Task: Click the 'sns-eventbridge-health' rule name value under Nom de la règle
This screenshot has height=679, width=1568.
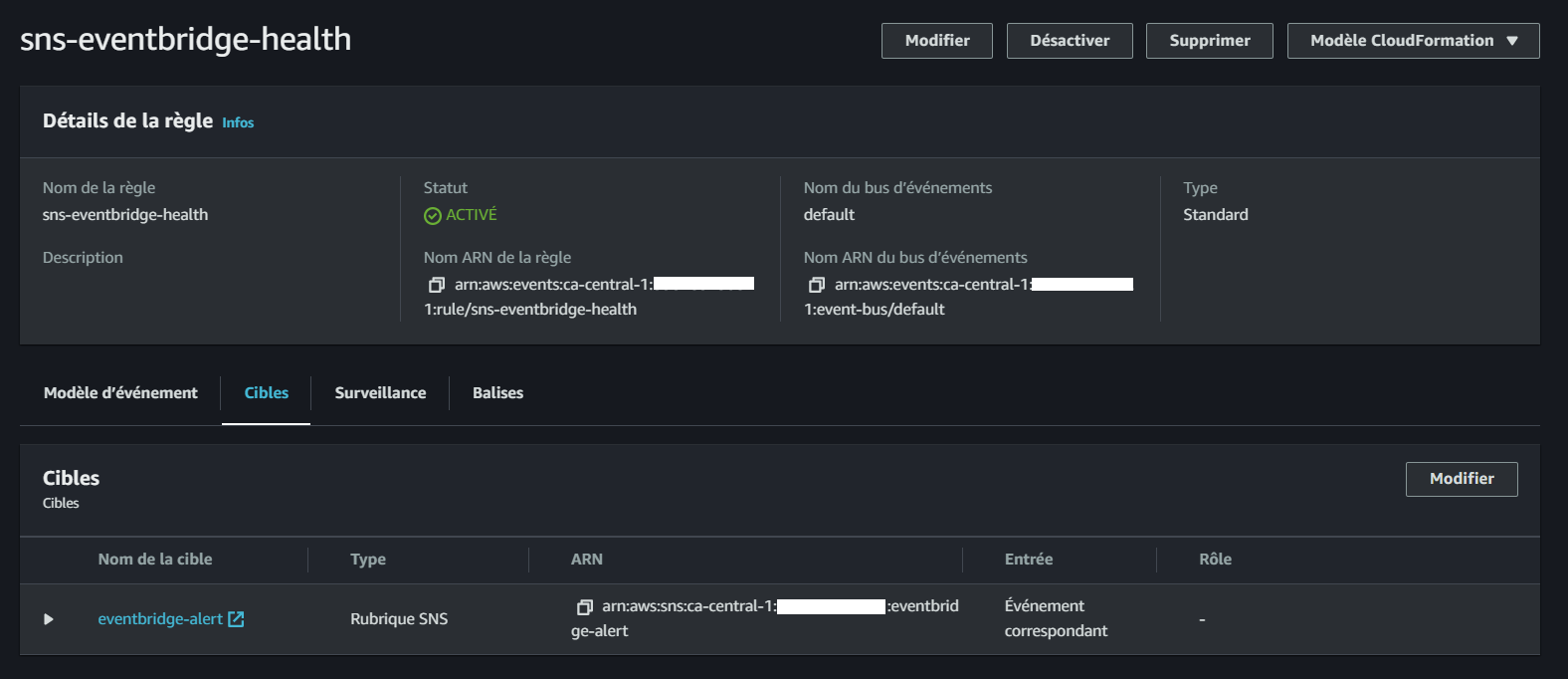Action: click(x=125, y=215)
